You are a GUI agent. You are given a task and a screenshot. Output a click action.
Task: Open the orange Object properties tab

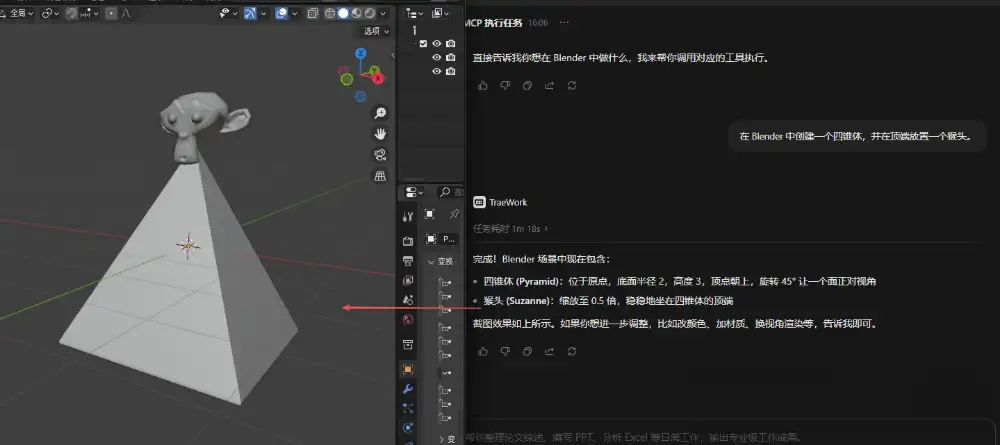408,369
